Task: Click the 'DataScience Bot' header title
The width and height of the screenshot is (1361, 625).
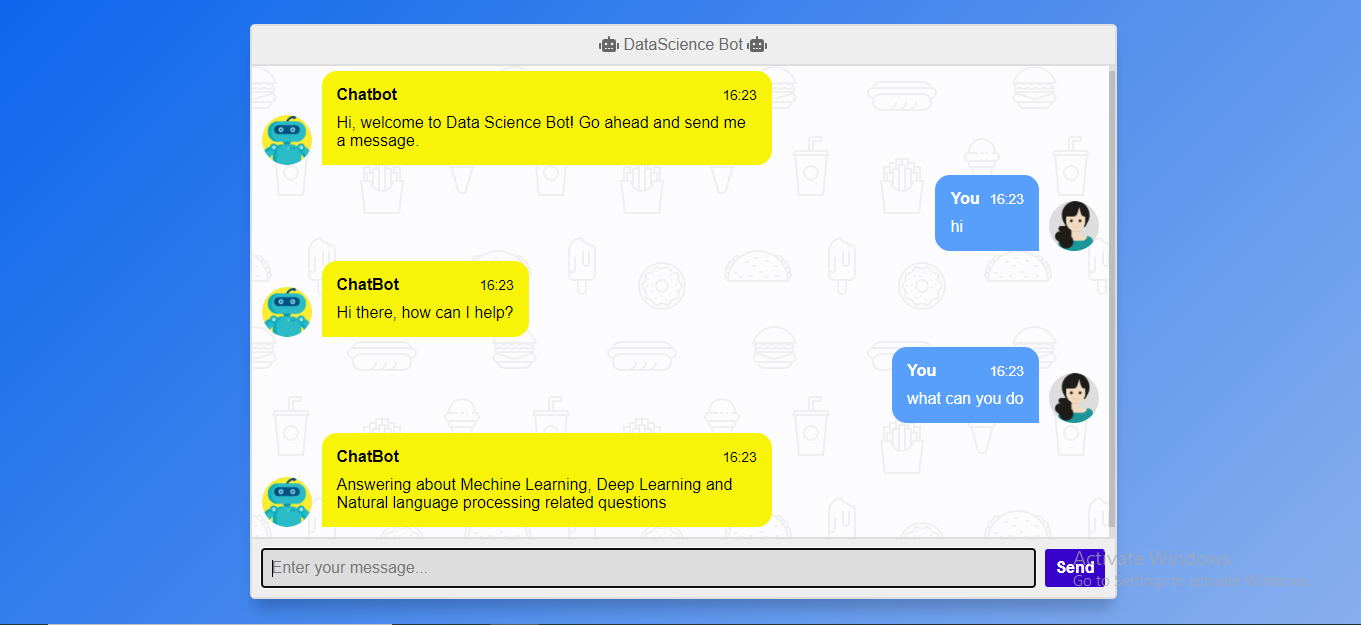Action: (x=684, y=45)
